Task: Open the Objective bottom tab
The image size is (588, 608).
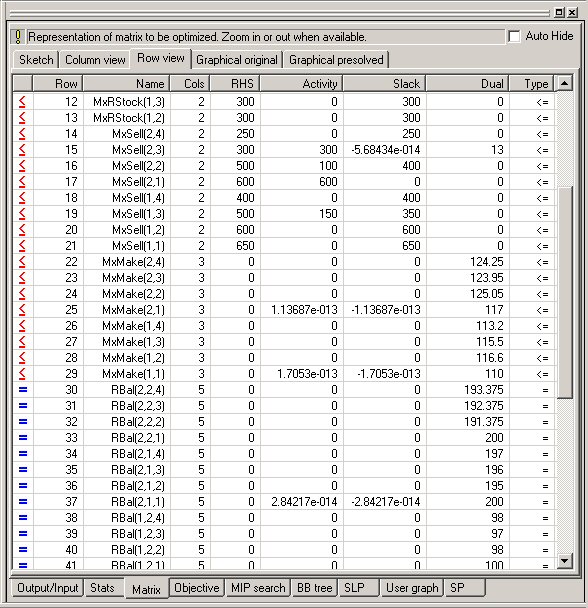Action: [x=197, y=588]
